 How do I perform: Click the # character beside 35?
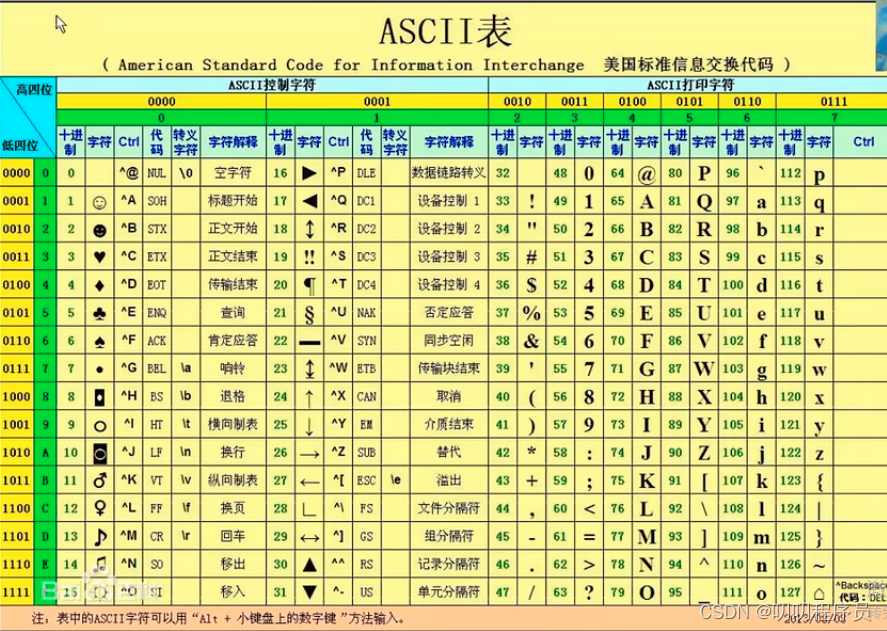click(531, 257)
